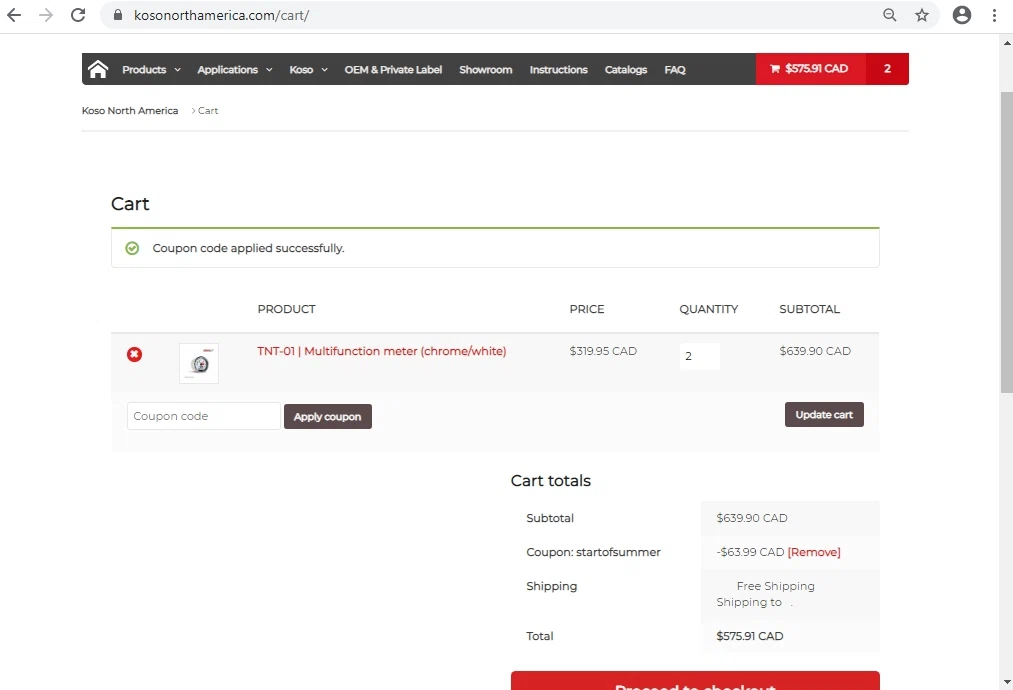1013x690 pixels.
Task: Open the FAQ menu item
Action: point(674,70)
